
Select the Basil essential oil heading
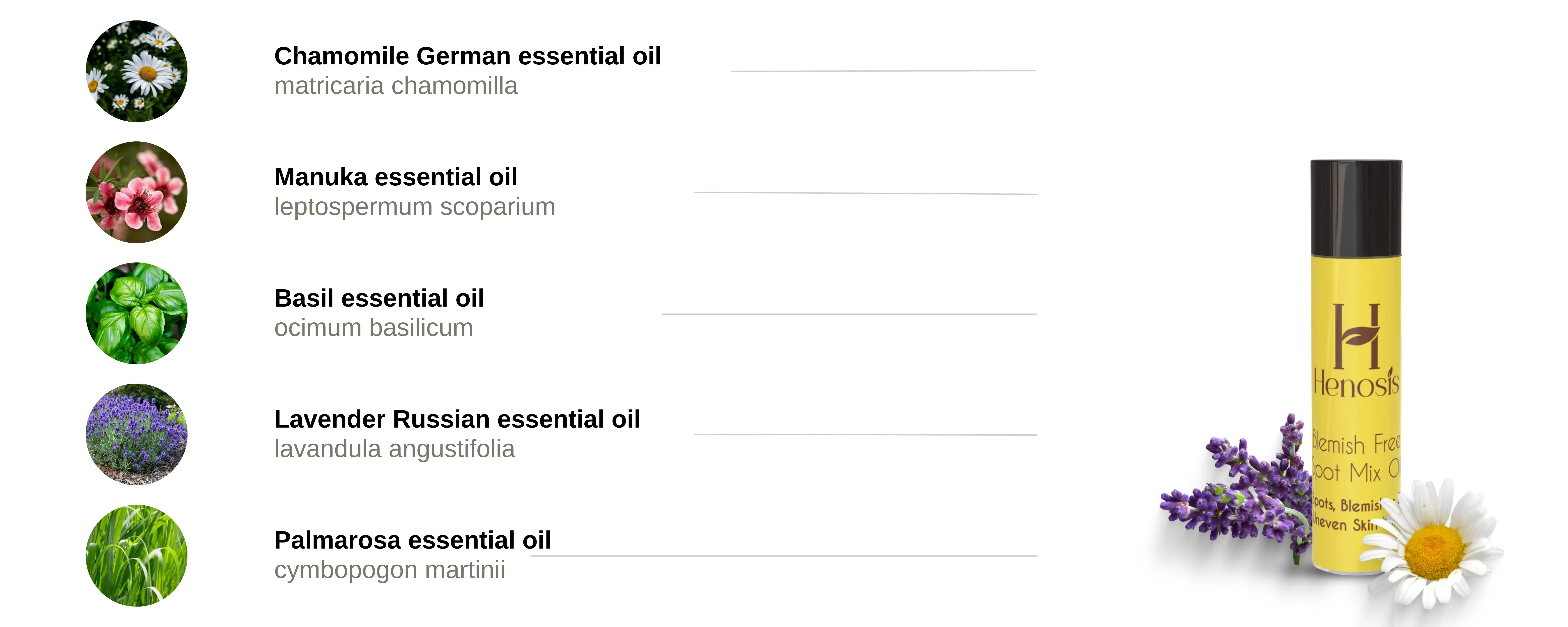[379, 298]
